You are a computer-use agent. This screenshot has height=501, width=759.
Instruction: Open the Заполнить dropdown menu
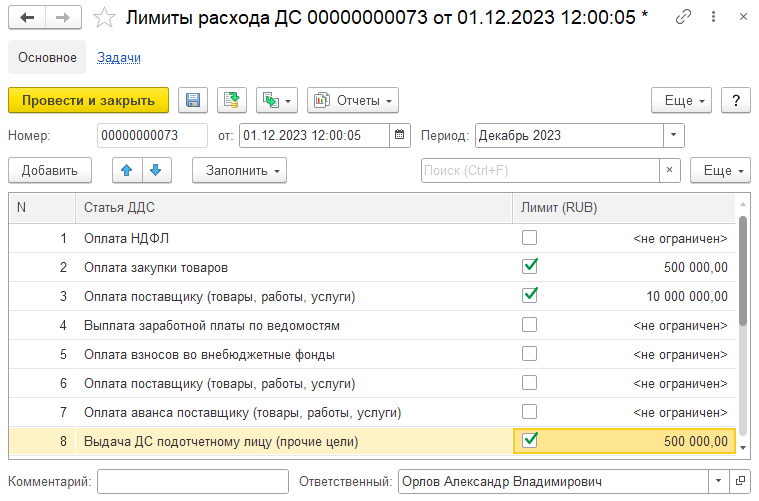[x=239, y=170]
